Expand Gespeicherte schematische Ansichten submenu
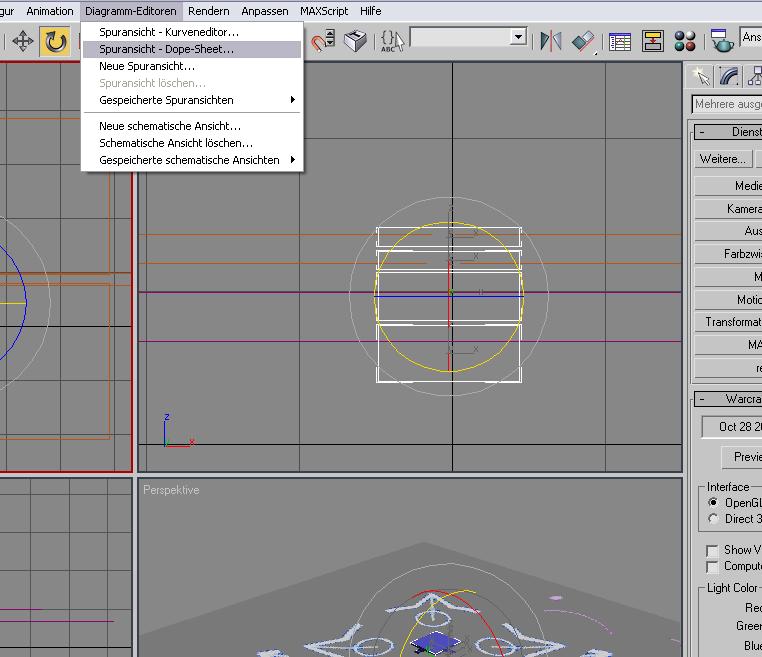Viewport: 762px width, 657px height. click(x=192, y=160)
